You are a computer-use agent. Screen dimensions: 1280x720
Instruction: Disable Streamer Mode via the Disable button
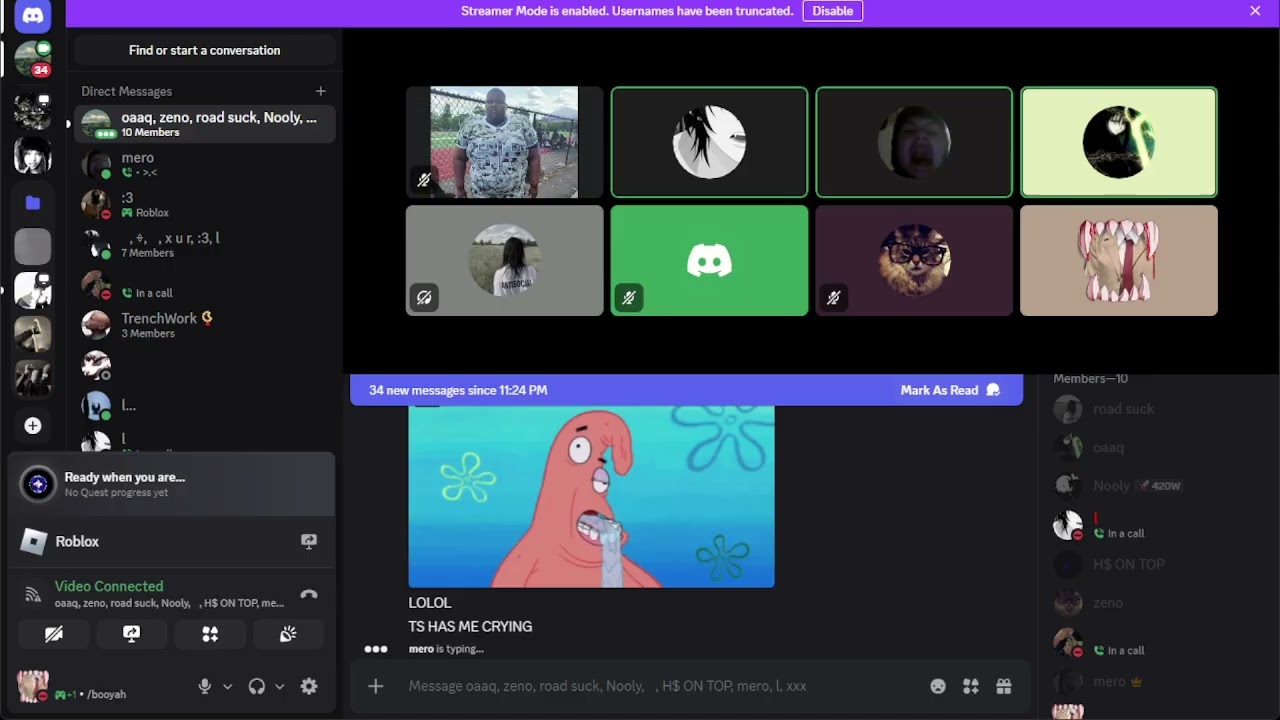(832, 11)
